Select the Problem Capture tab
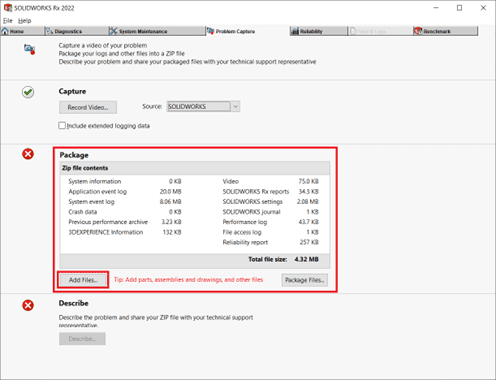Viewport: 496px width, 380px height. [x=247, y=31]
